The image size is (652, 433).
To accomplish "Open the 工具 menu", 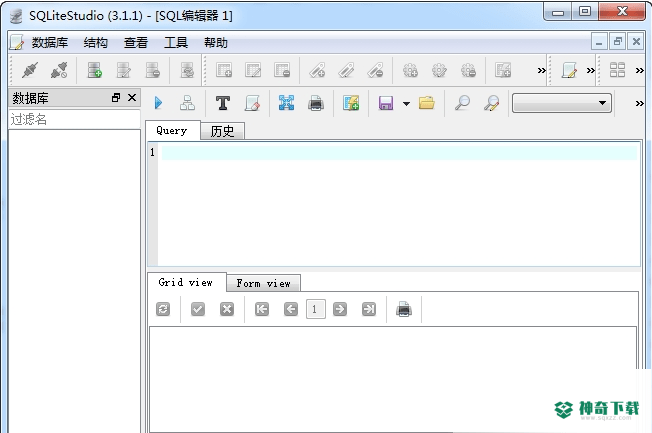I will coord(176,42).
